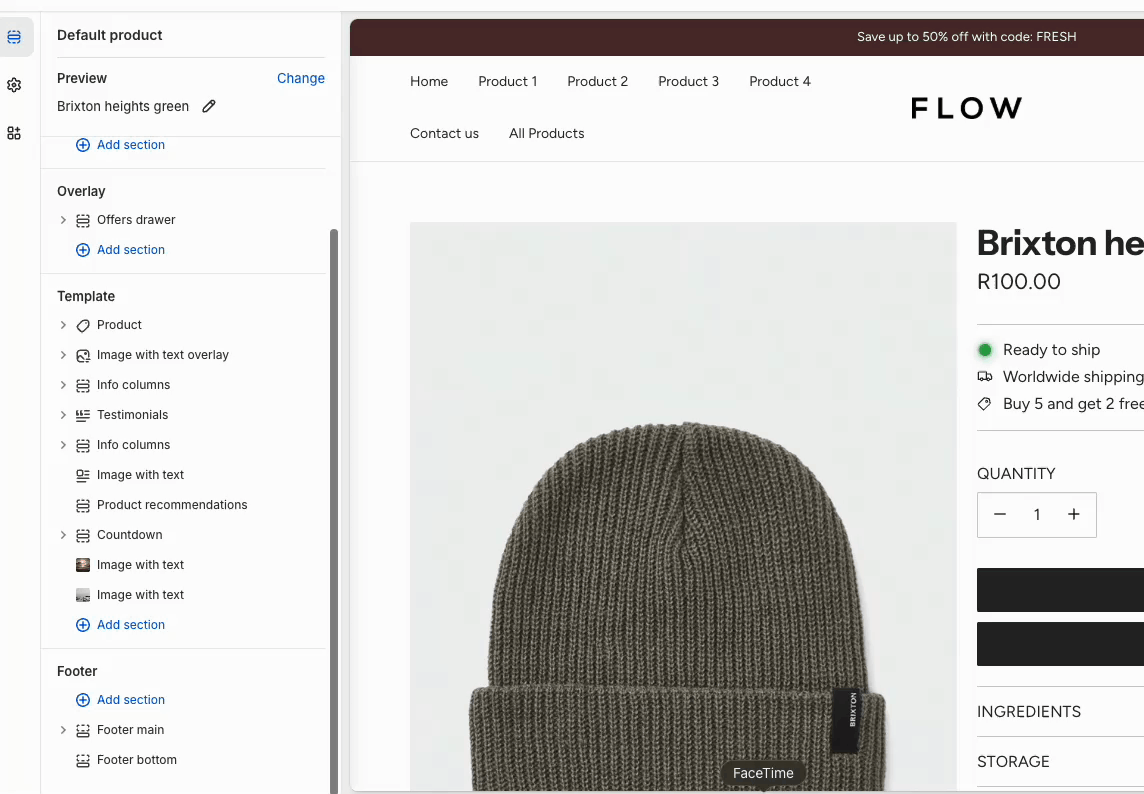1144x794 pixels.
Task: Click the green Ready to ship status dot
Action: pos(985,350)
